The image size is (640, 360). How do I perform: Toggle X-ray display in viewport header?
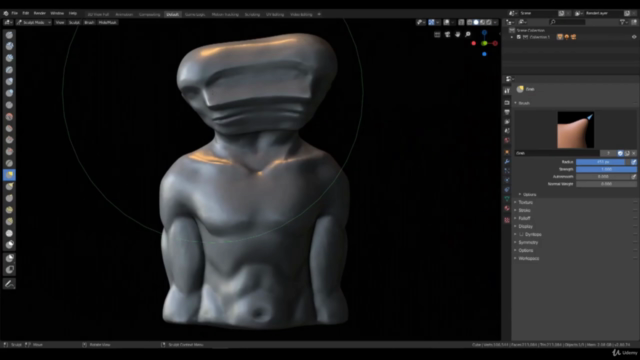(x=461, y=22)
